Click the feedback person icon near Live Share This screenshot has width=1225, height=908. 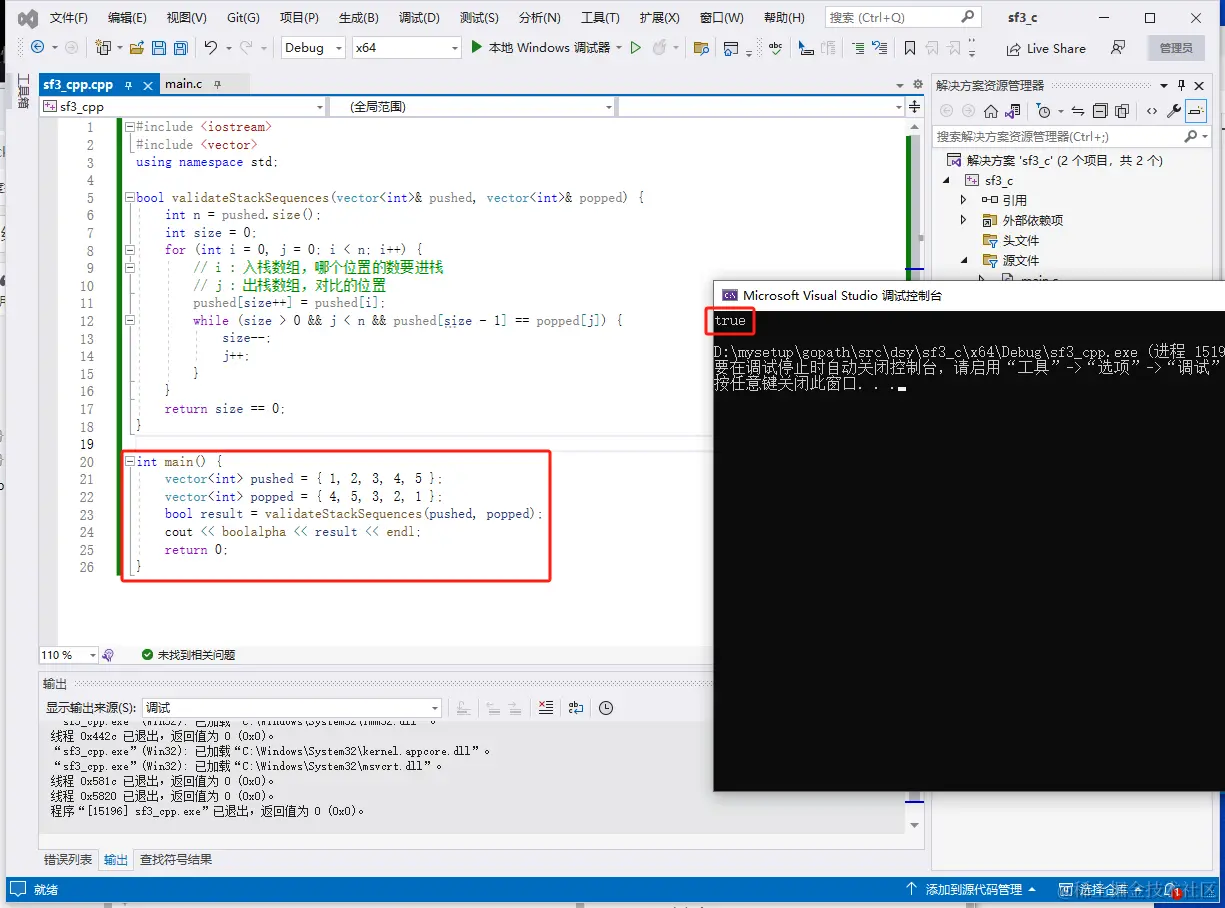click(x=1118, y=48)
